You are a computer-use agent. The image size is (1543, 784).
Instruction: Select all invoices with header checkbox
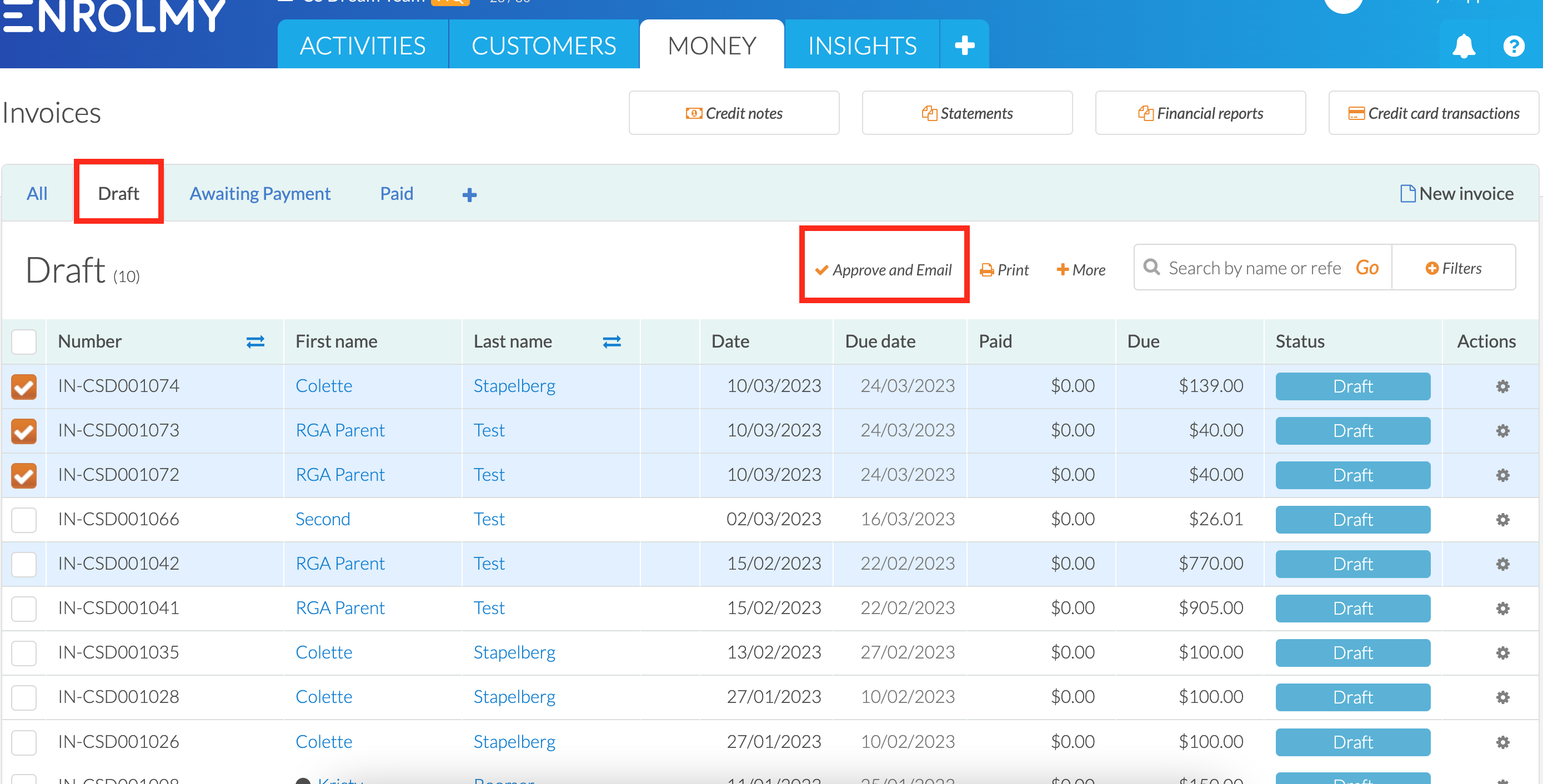(x=24, y=342)
